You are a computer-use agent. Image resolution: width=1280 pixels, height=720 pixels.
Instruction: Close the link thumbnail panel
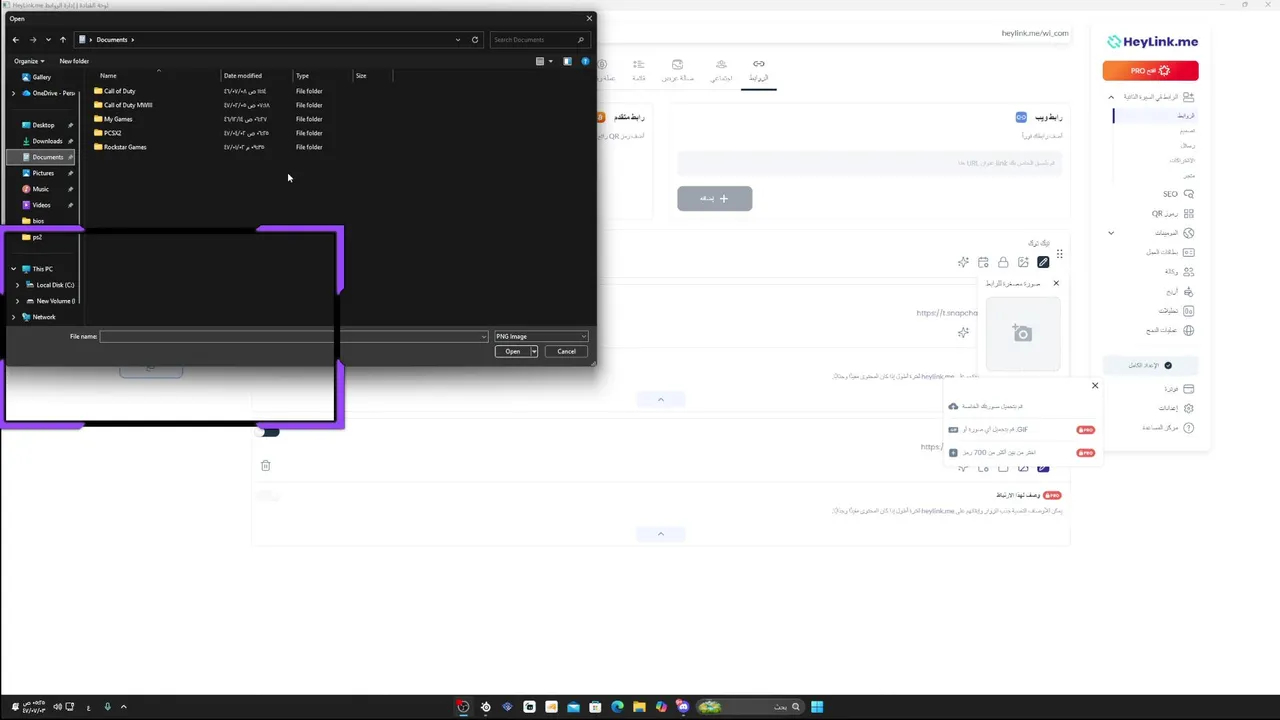[1056, 283]
